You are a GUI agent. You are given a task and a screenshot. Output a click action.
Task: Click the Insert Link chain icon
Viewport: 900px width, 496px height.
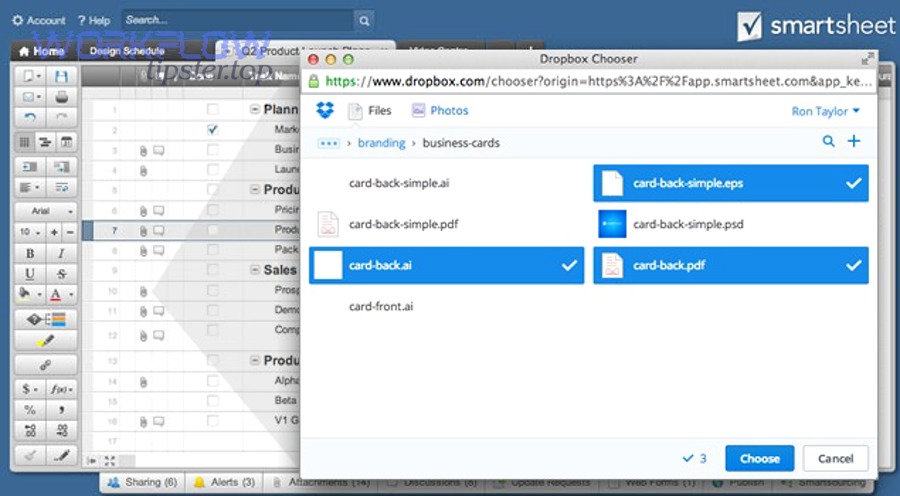pyautogui.click(x=46, y=365)
